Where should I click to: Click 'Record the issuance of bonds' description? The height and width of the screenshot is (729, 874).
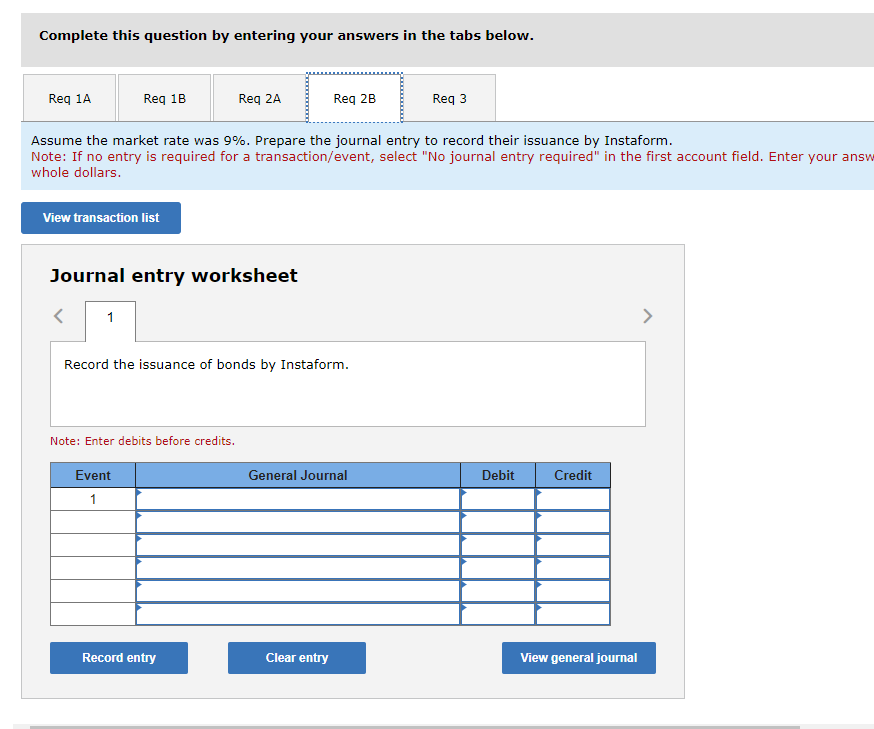(x=206, y=364)
